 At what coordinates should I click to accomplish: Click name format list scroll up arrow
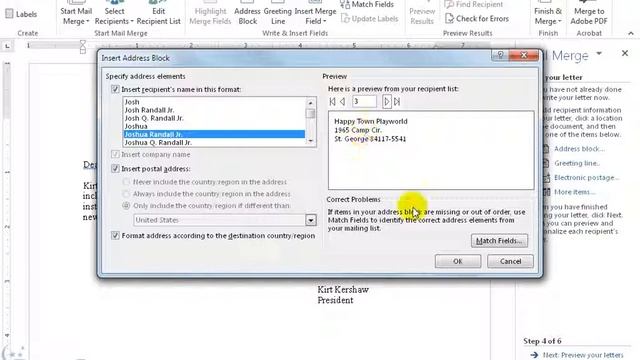311,103
